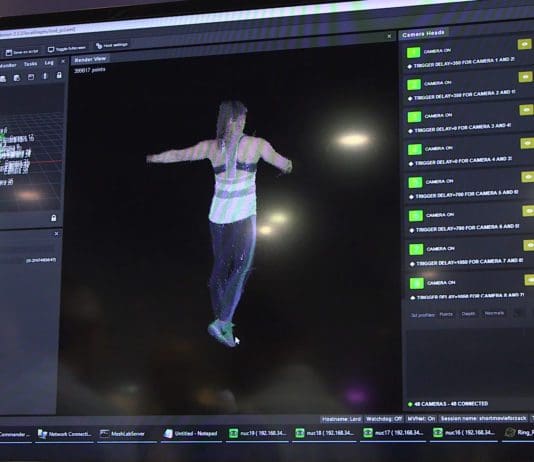
Task: Open the Camera Heads tab
Action: (423, 34)
